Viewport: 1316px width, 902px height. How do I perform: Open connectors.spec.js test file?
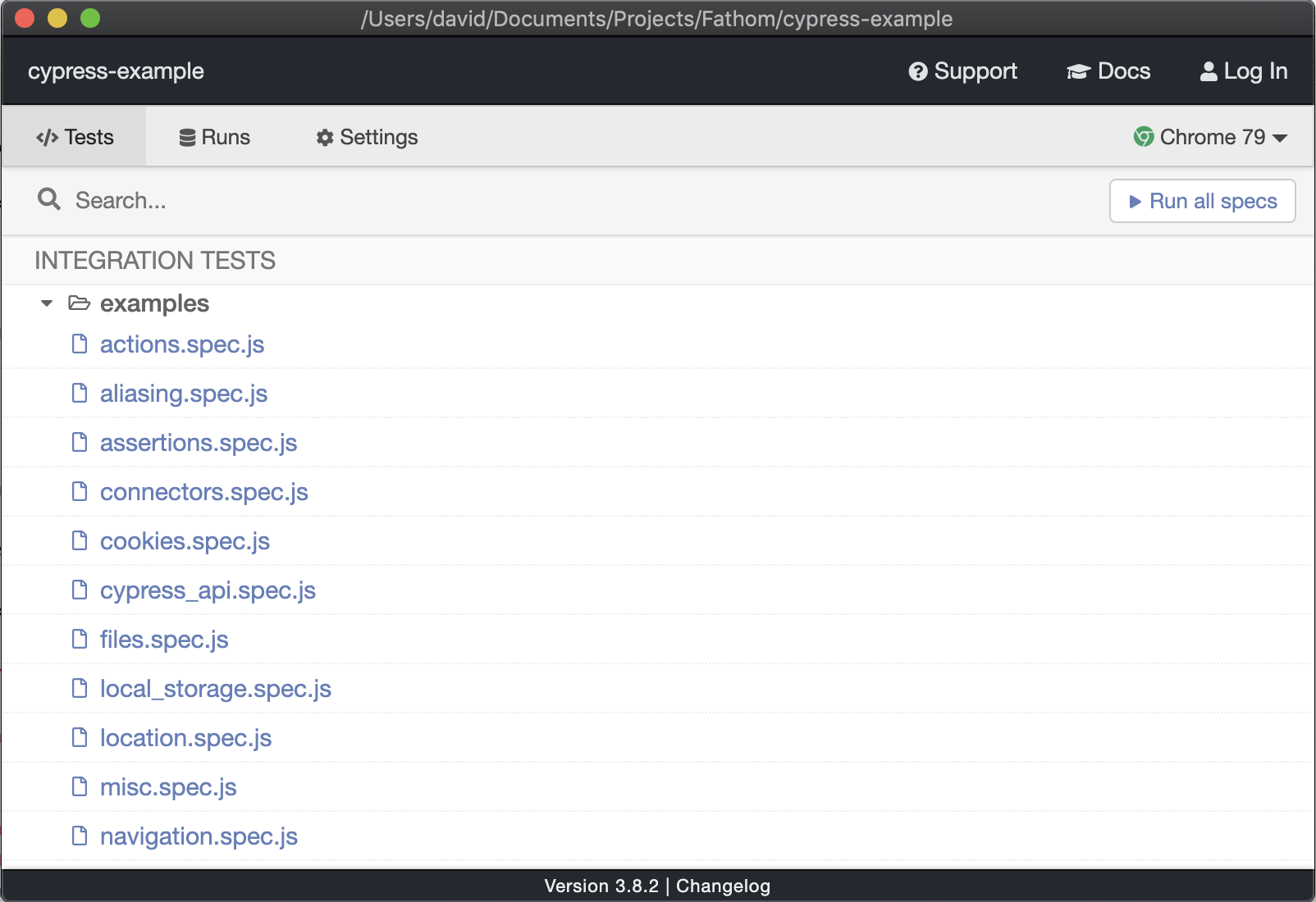point(204,492)
